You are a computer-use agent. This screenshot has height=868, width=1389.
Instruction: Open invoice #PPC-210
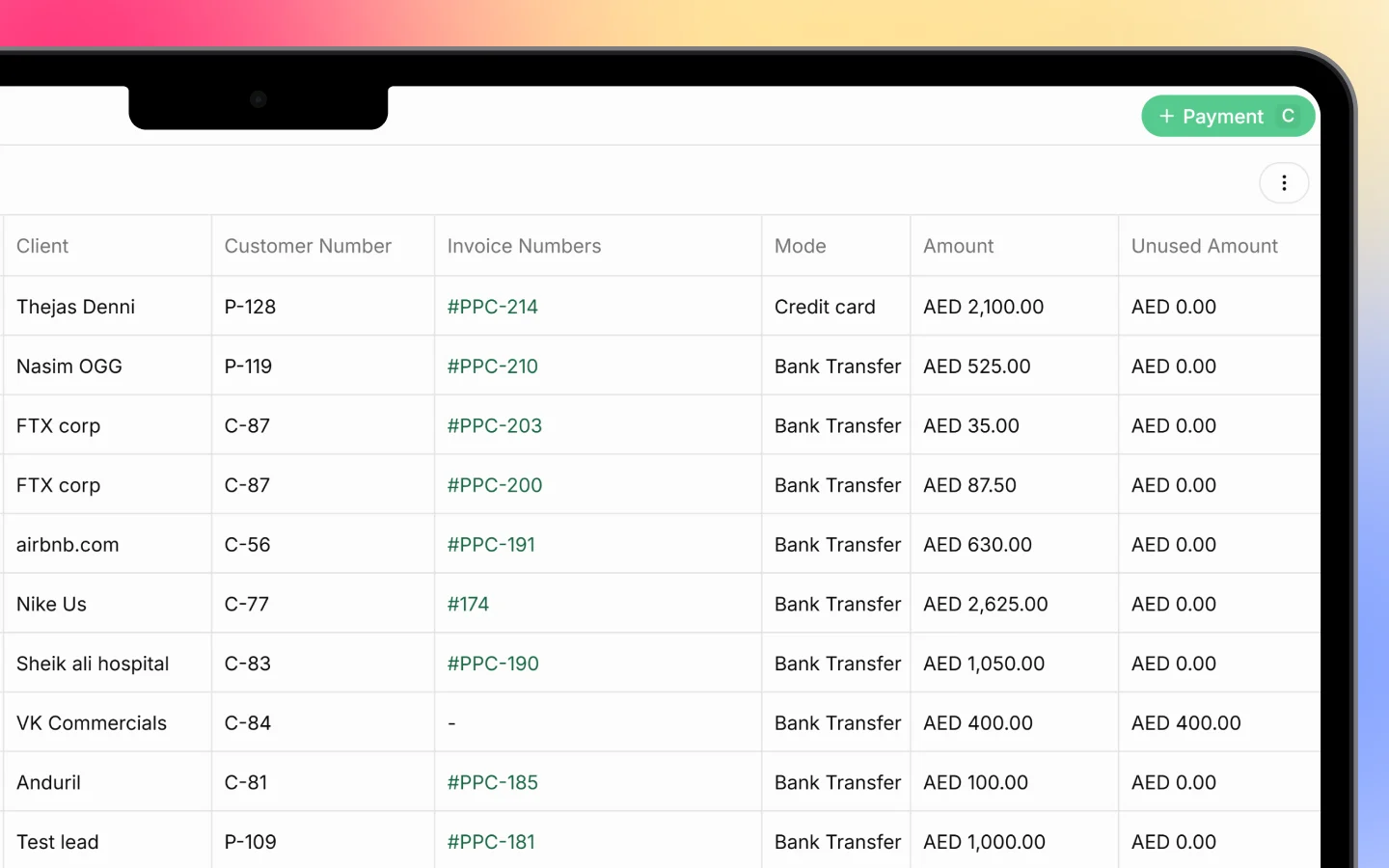click(493, 366)
